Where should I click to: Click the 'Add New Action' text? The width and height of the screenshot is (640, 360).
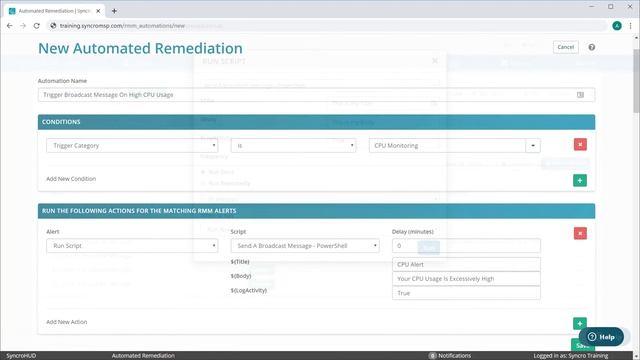67,322
